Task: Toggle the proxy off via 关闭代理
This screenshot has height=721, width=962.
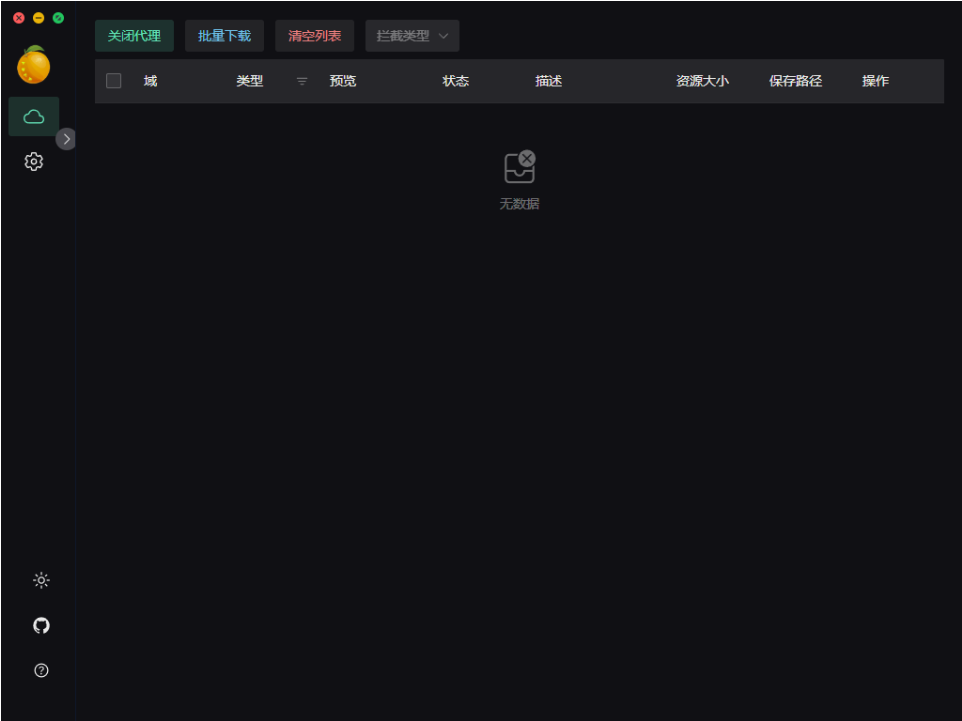Action: click(134, 35)
